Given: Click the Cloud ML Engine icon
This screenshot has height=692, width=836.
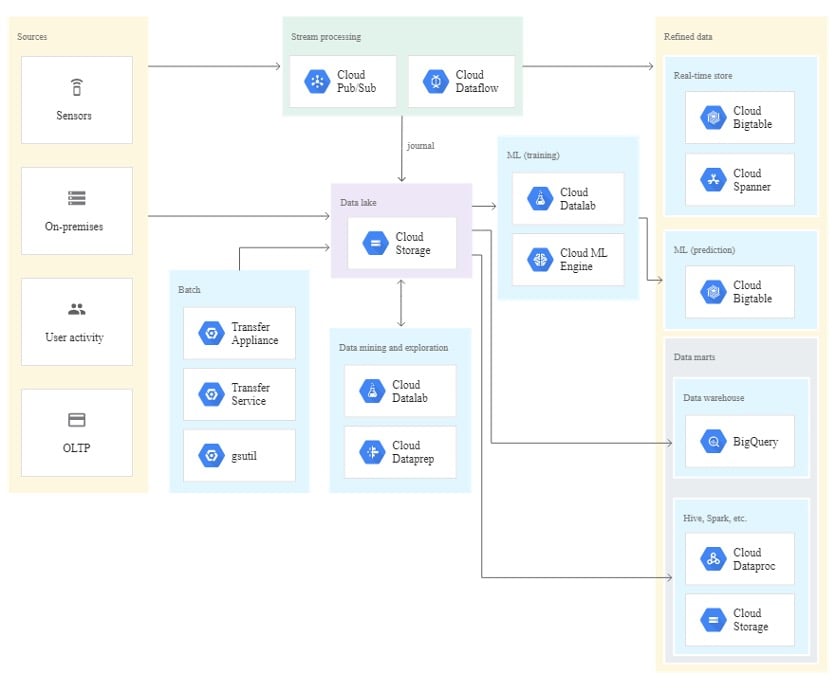Looking at the screenshot, I should tap(538, 259).
